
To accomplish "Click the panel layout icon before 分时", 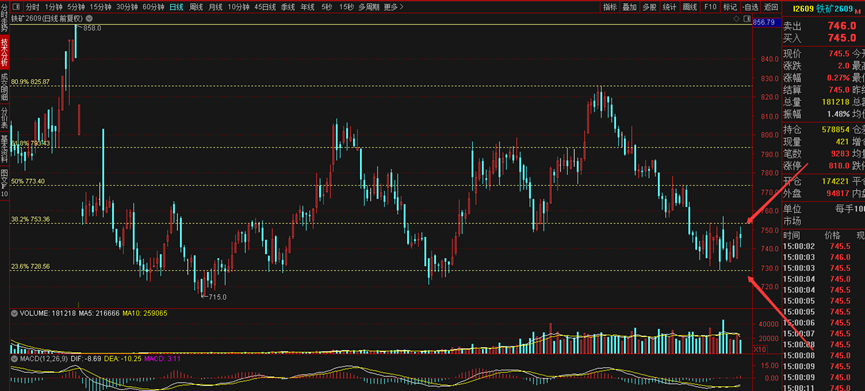I will pyautogui.click(x=15, y=7).
